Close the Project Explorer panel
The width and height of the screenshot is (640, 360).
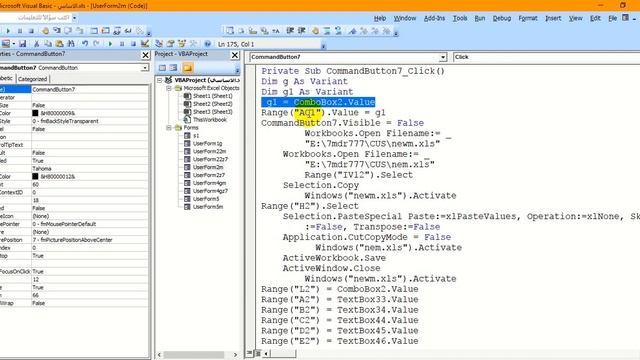click(235, 55)
